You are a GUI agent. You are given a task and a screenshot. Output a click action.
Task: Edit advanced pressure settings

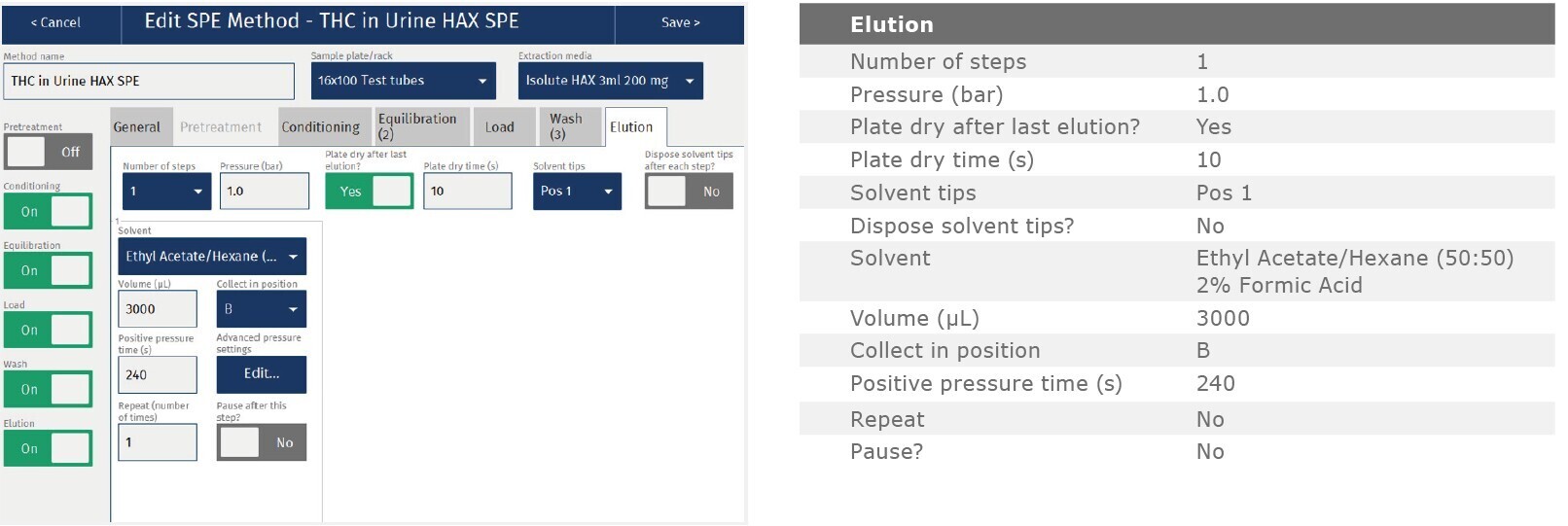261,374
